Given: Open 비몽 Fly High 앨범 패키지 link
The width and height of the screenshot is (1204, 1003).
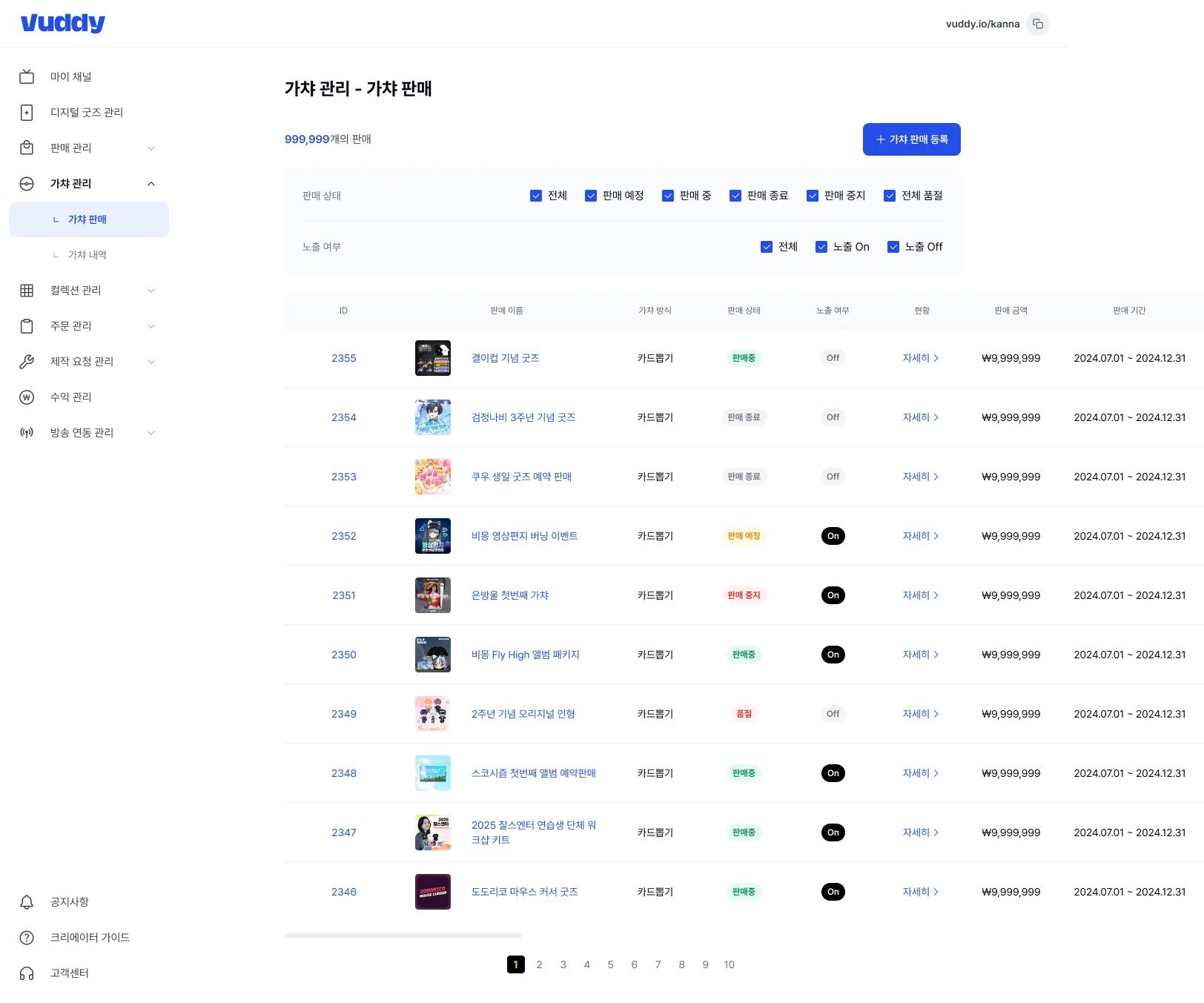Looking at the screenshot, I should 526,655.
